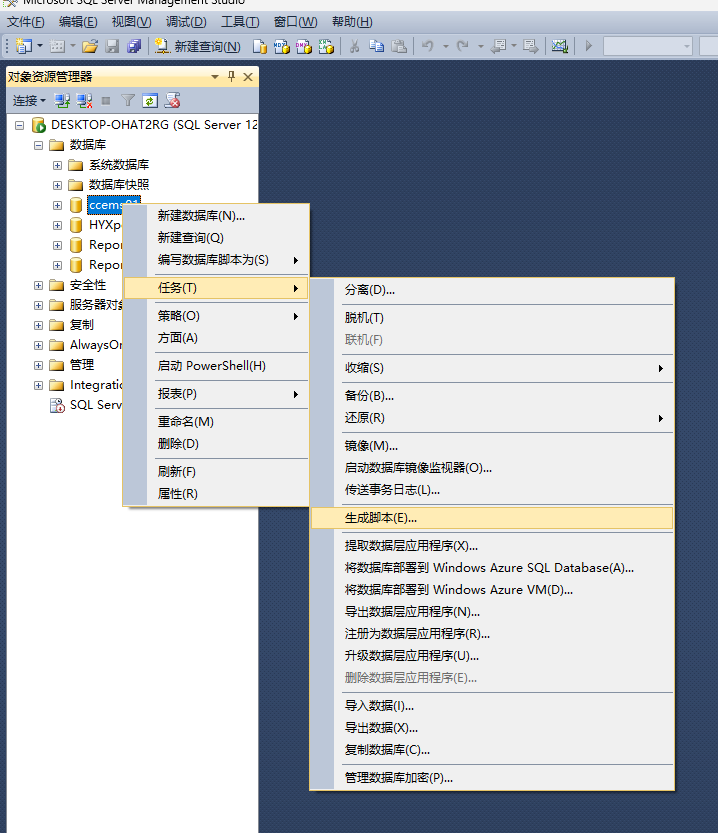718x833 pixels.
Task: Click the Stop square icon
Action: [x=106, y=100]
